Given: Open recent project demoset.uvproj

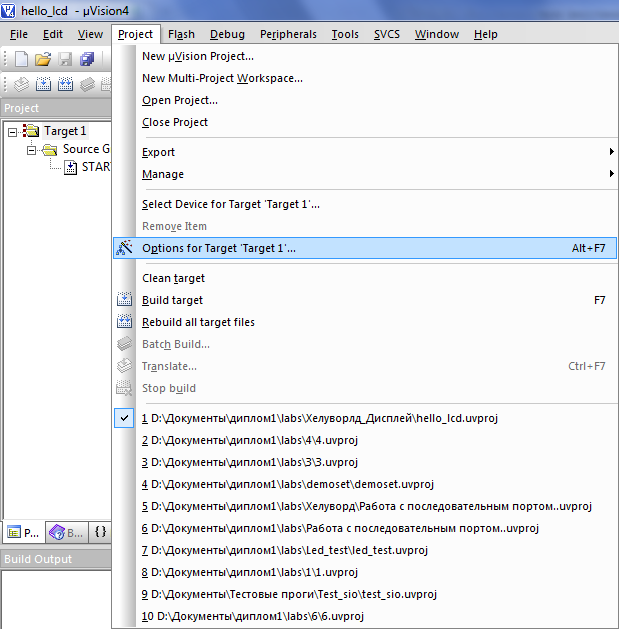Looking at the screenshot, I should (x=365, y=484).
